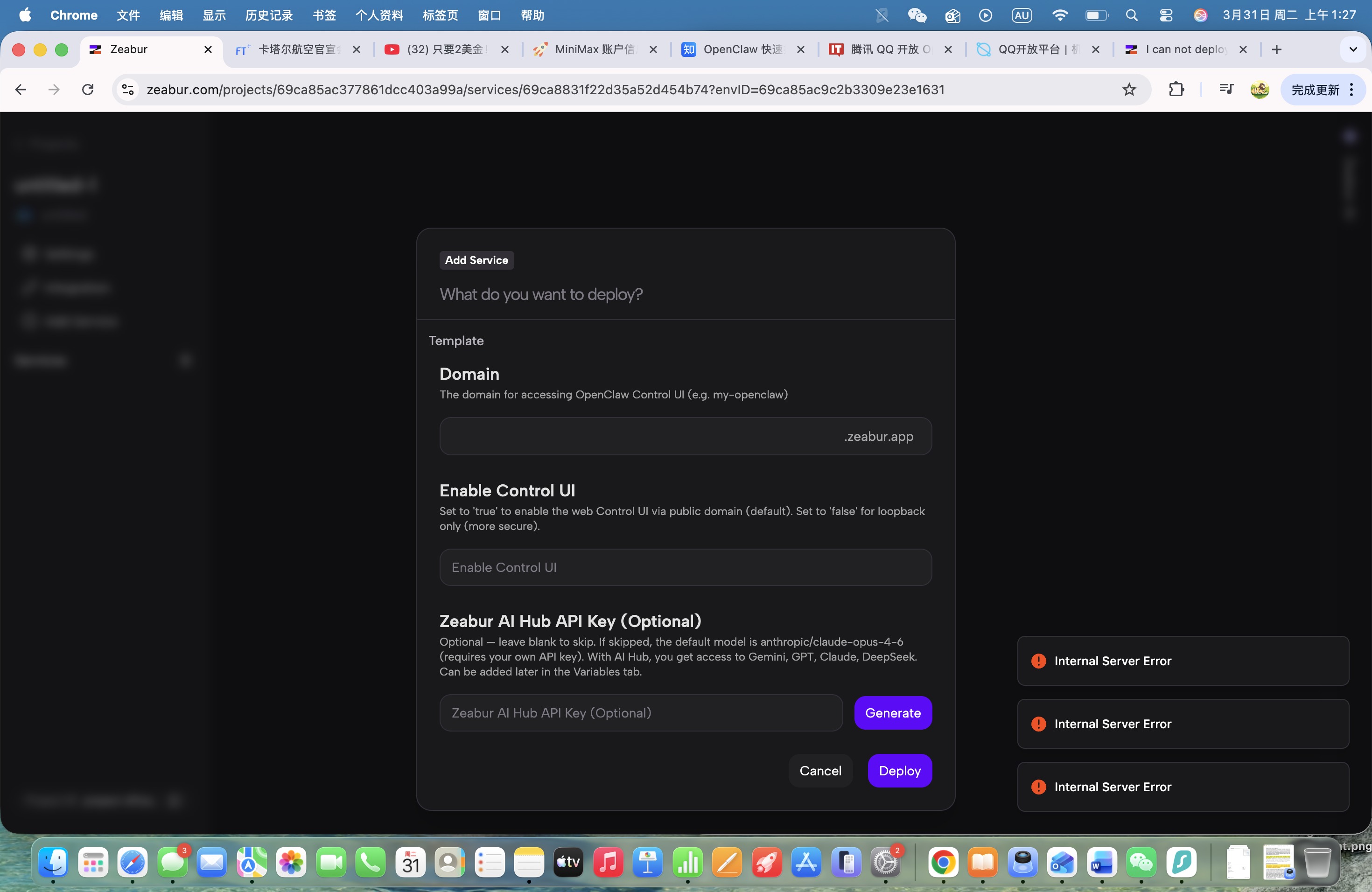Open App Store from the Dock
This screenshot has width=1372, height=892.
806,862
